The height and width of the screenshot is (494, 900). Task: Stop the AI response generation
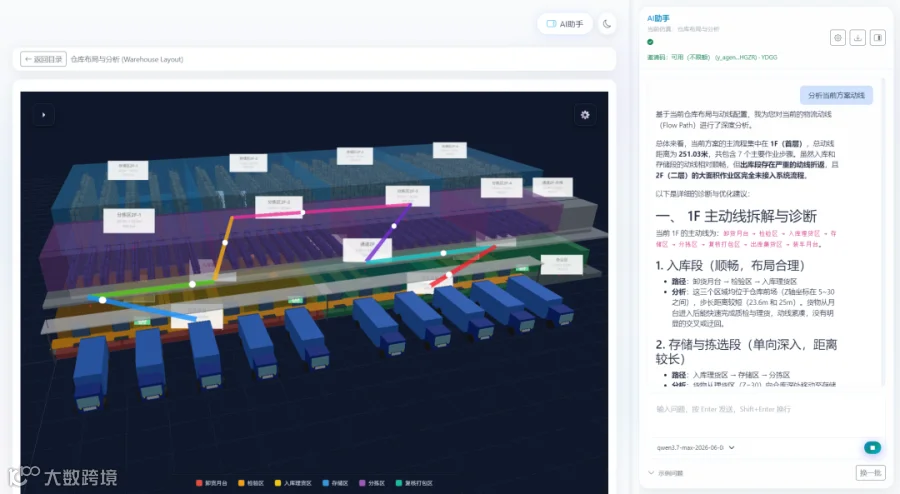coord(872,448)
